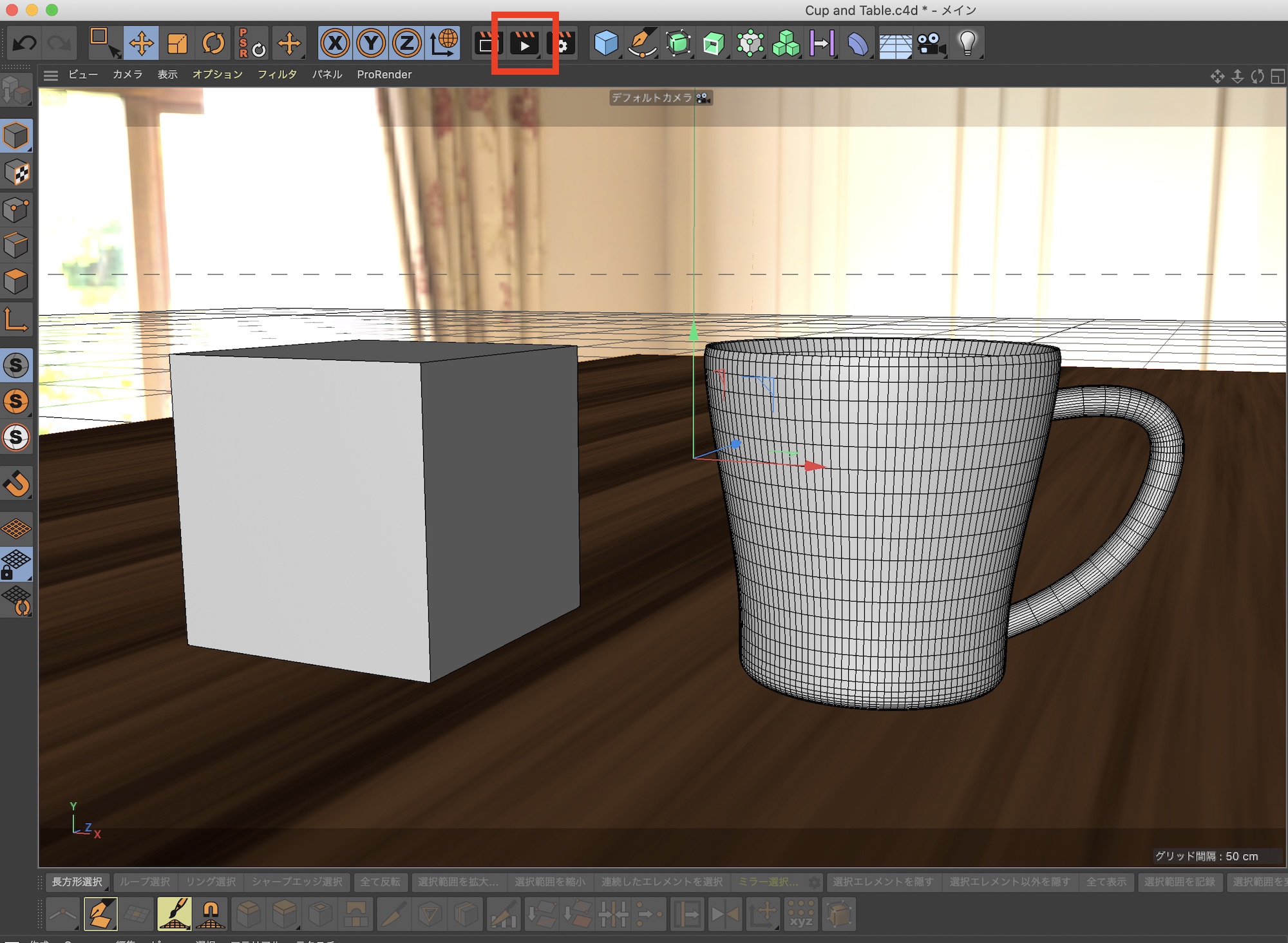
Task: Select the Polygon Pen tool in bottom toolbar
Action: point(100,913)
